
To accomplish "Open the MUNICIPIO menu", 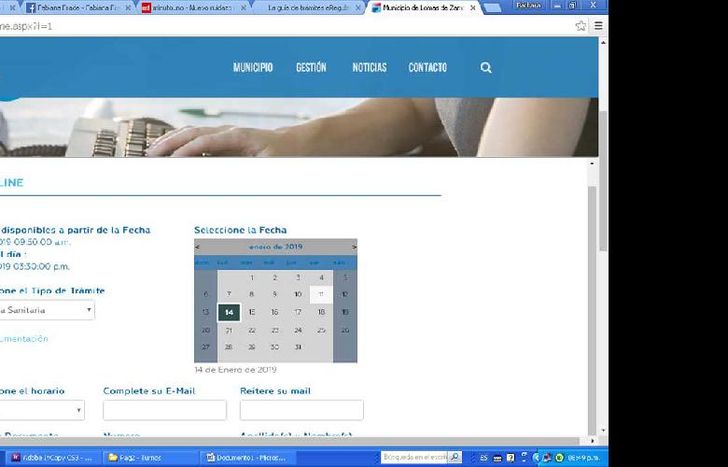I will 253,68.
